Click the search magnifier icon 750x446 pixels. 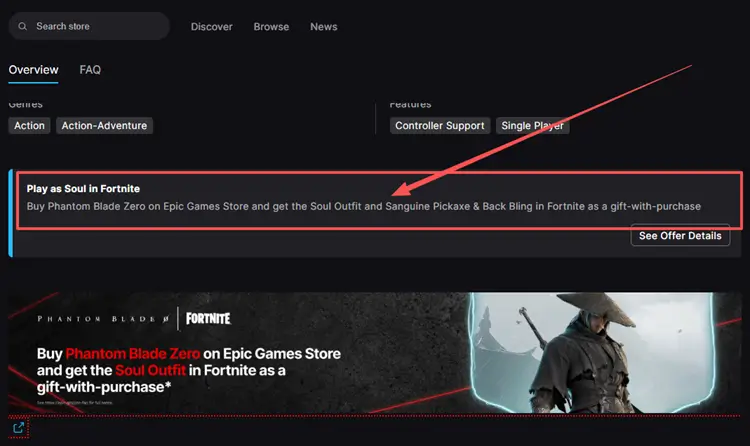(x=22, y=26)
